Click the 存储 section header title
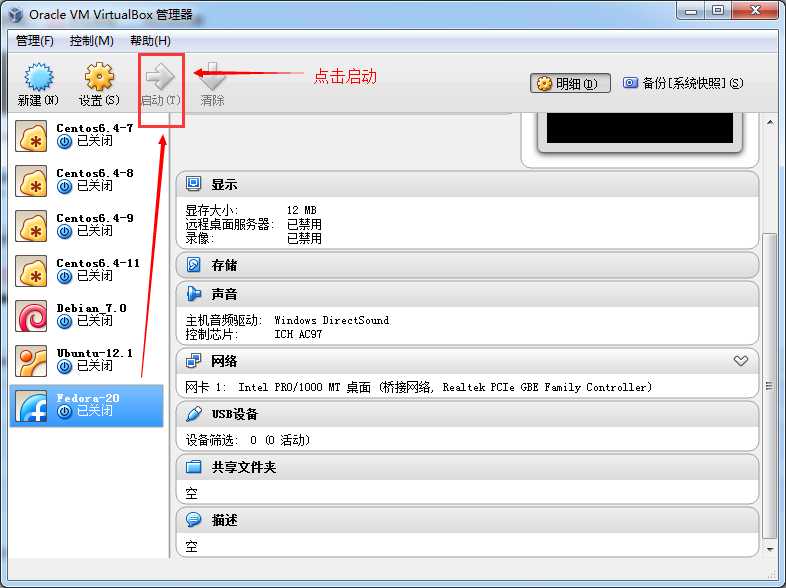The width and height of the screenshot is (786, 588). point(224,265)
